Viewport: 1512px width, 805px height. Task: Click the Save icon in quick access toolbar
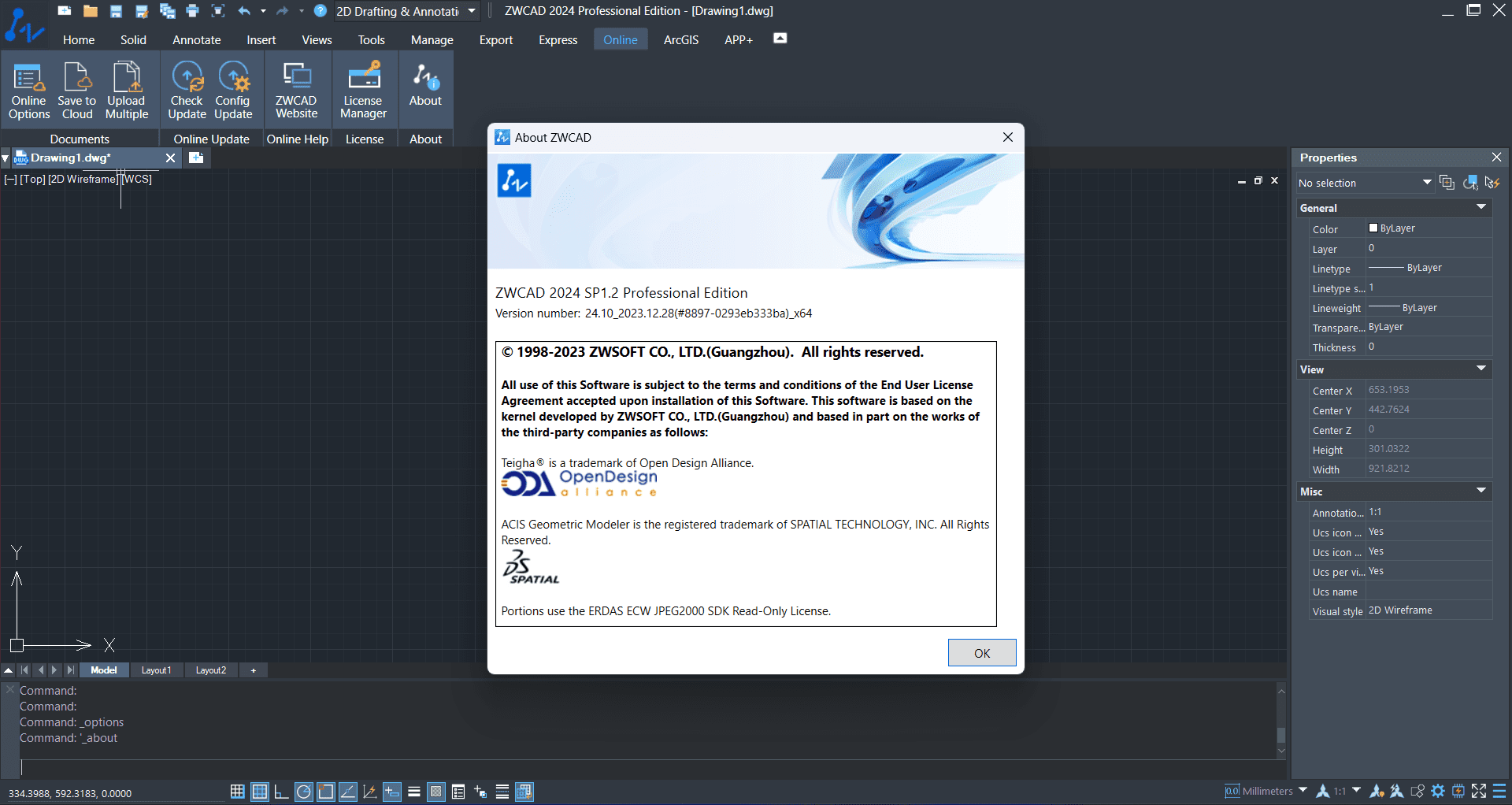(116, 11)
